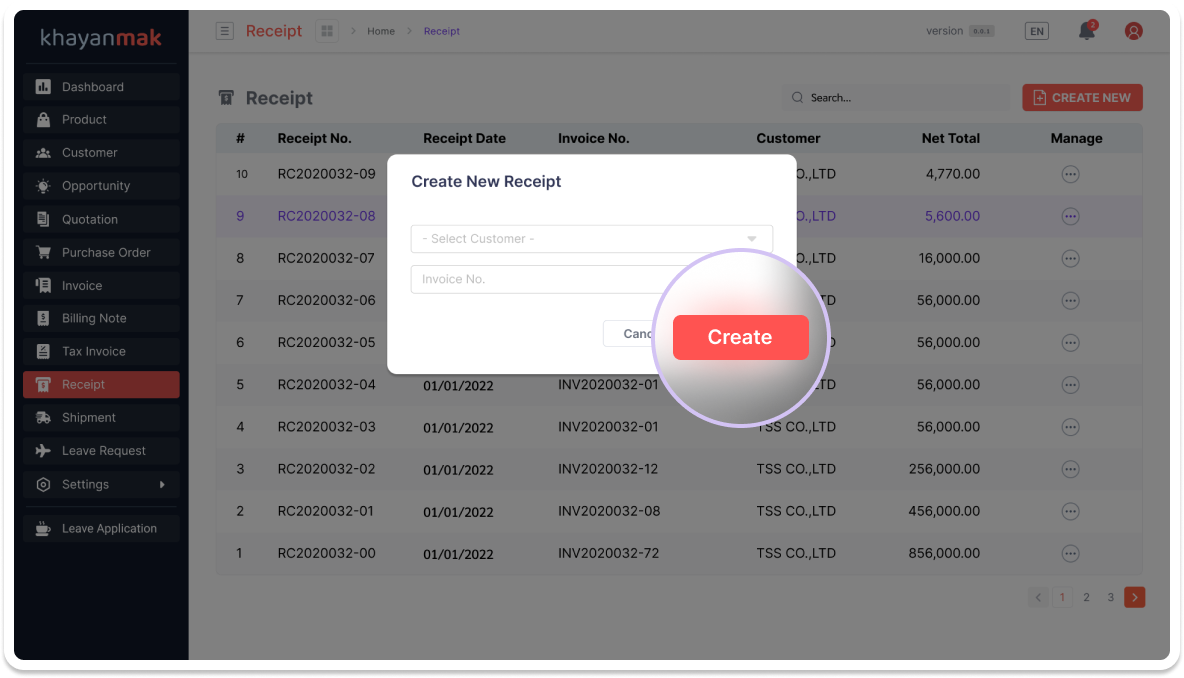Switch language using the EN selector
Screen dimensions: 1184x678
1037,31
